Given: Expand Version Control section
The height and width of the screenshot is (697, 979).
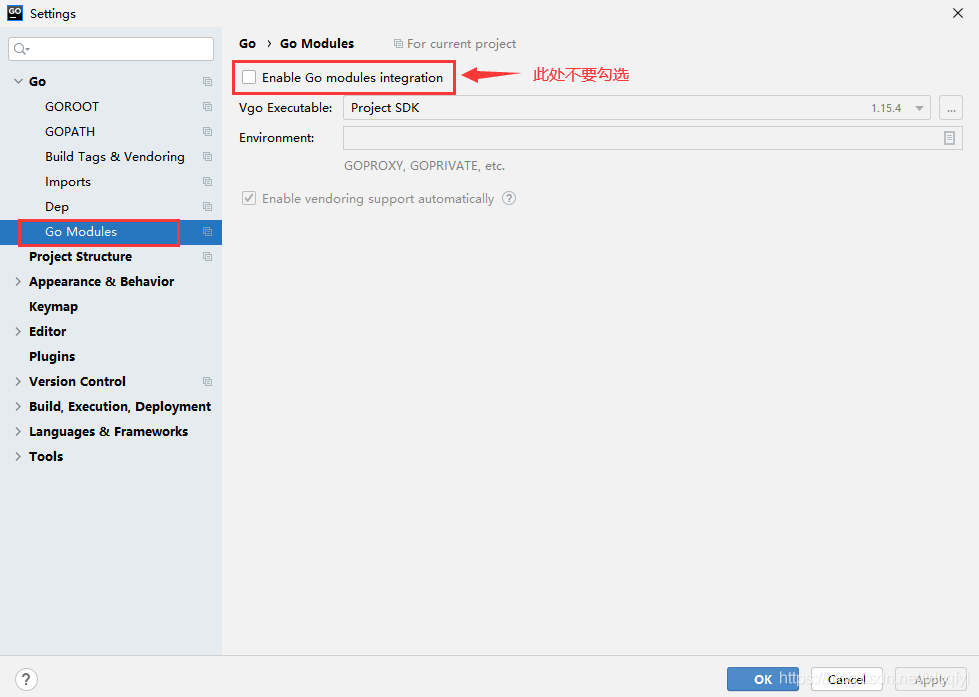Looking at the screenshot, I should (x=18, y=382).
